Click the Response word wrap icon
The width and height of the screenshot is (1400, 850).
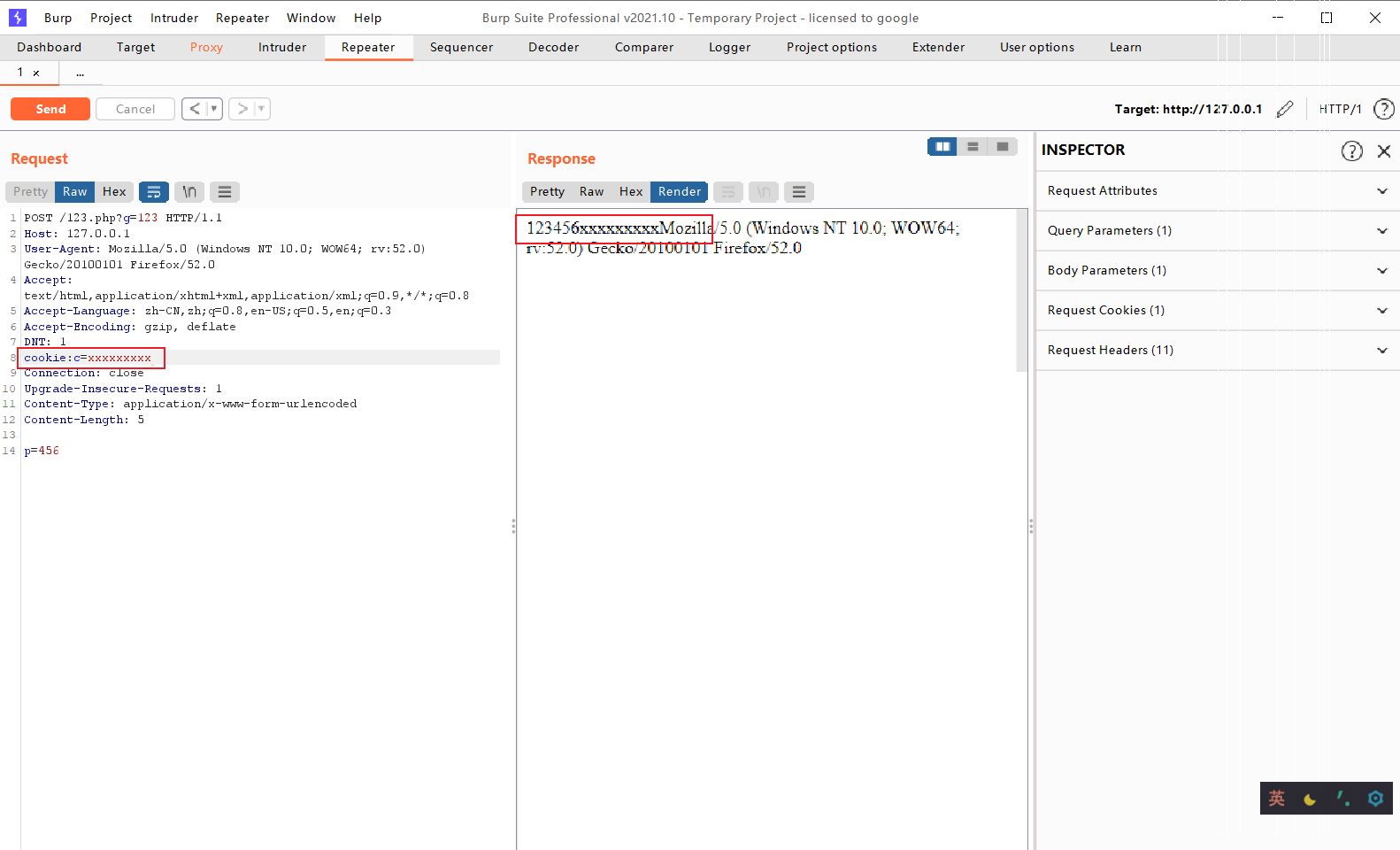[728, 191]
